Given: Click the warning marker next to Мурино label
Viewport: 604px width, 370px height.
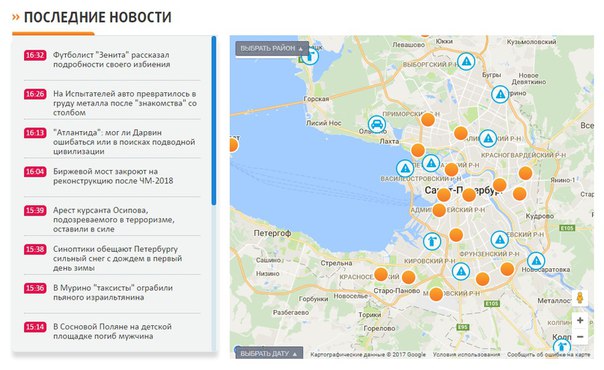Looking at the screenshot, I should click(500, 94).
